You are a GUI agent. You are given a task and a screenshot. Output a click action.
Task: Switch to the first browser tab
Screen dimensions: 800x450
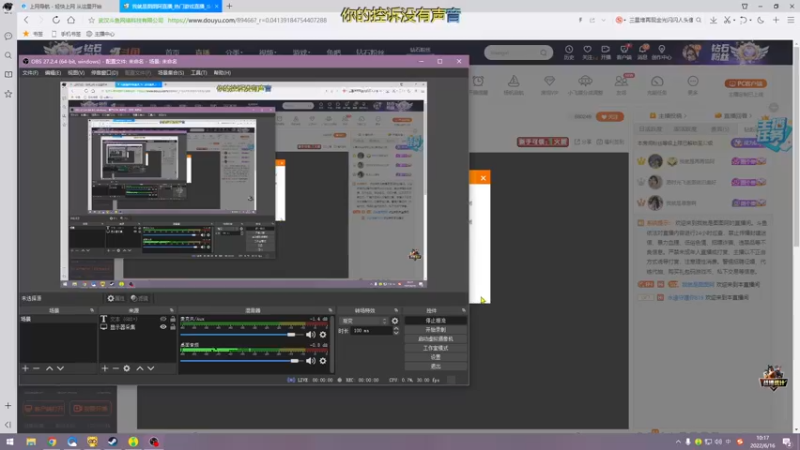coord(65,6)
